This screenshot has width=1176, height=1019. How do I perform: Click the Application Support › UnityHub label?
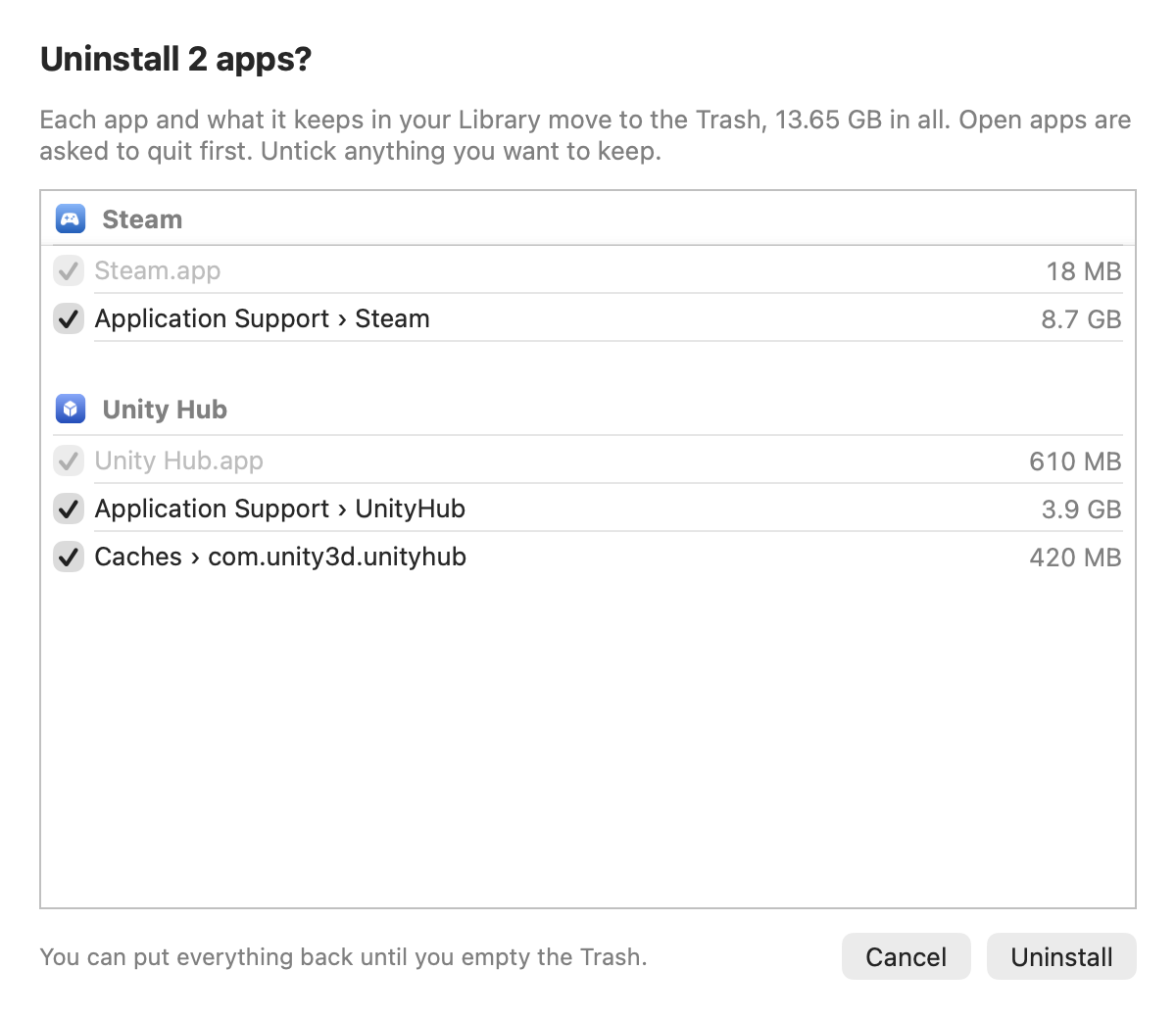(x=280, y=509)
